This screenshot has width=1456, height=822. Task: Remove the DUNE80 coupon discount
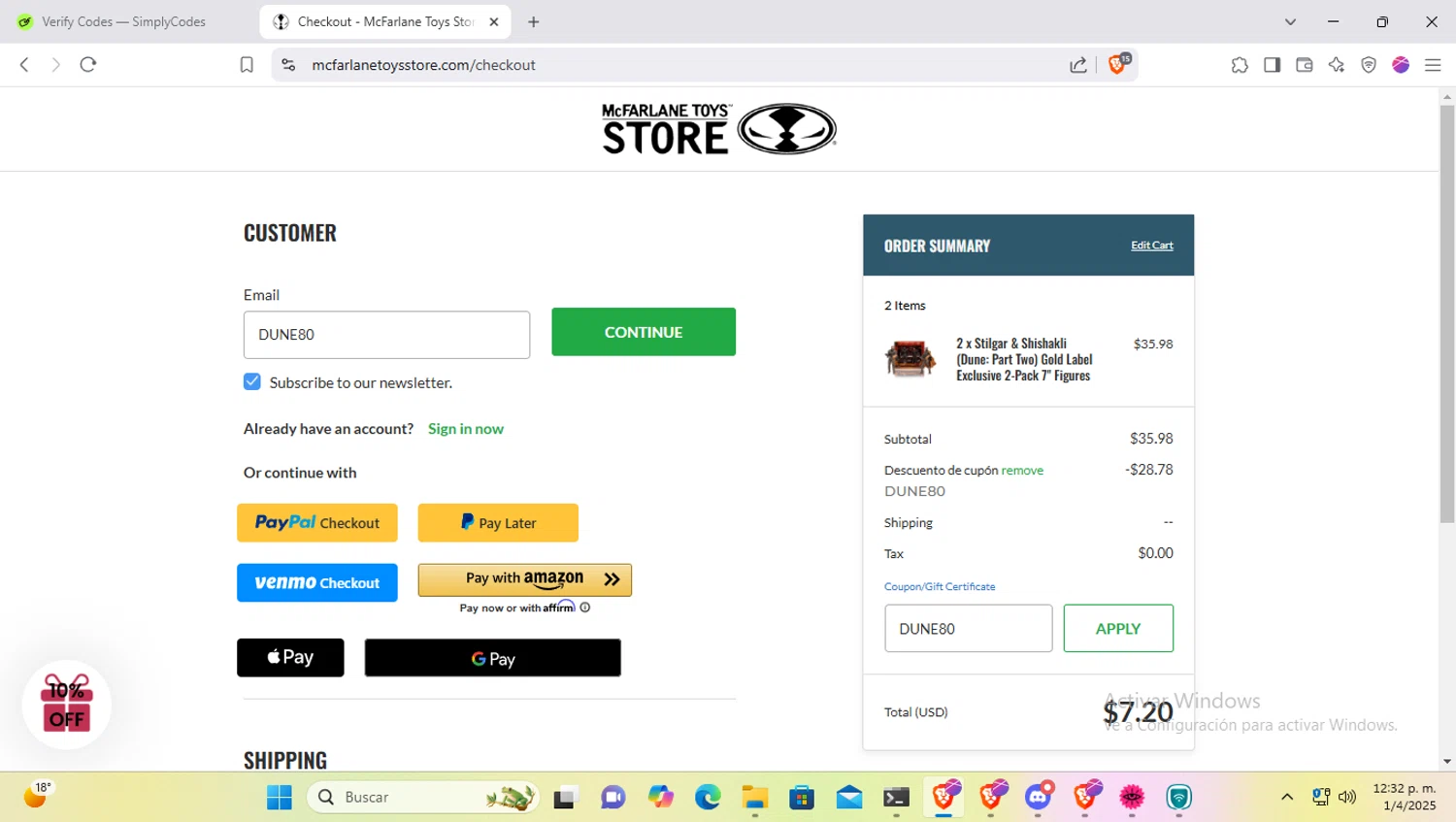click(x=1022, y=471)
